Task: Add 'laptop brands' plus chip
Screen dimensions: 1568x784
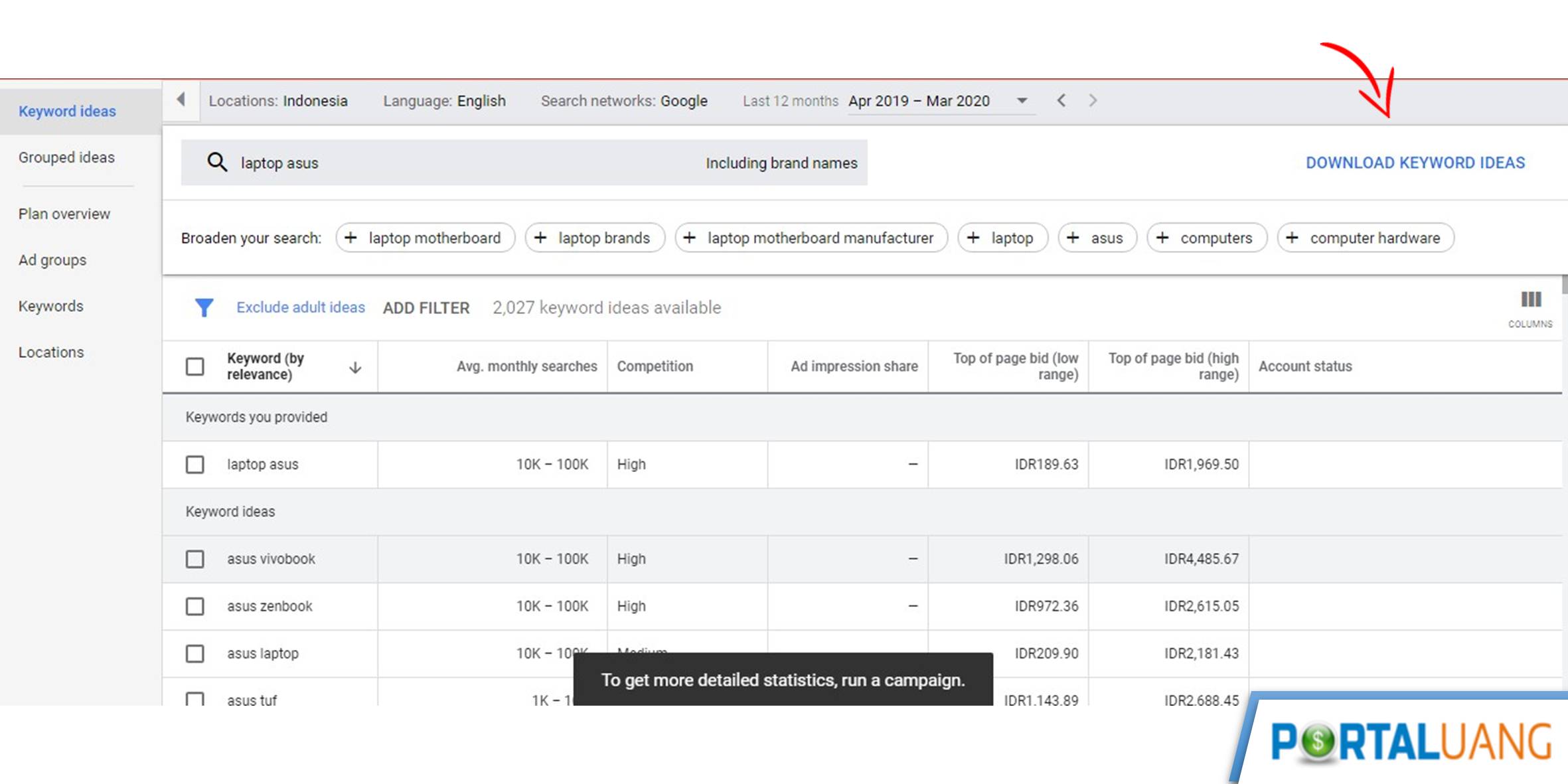Action: [x=594, y=238]
